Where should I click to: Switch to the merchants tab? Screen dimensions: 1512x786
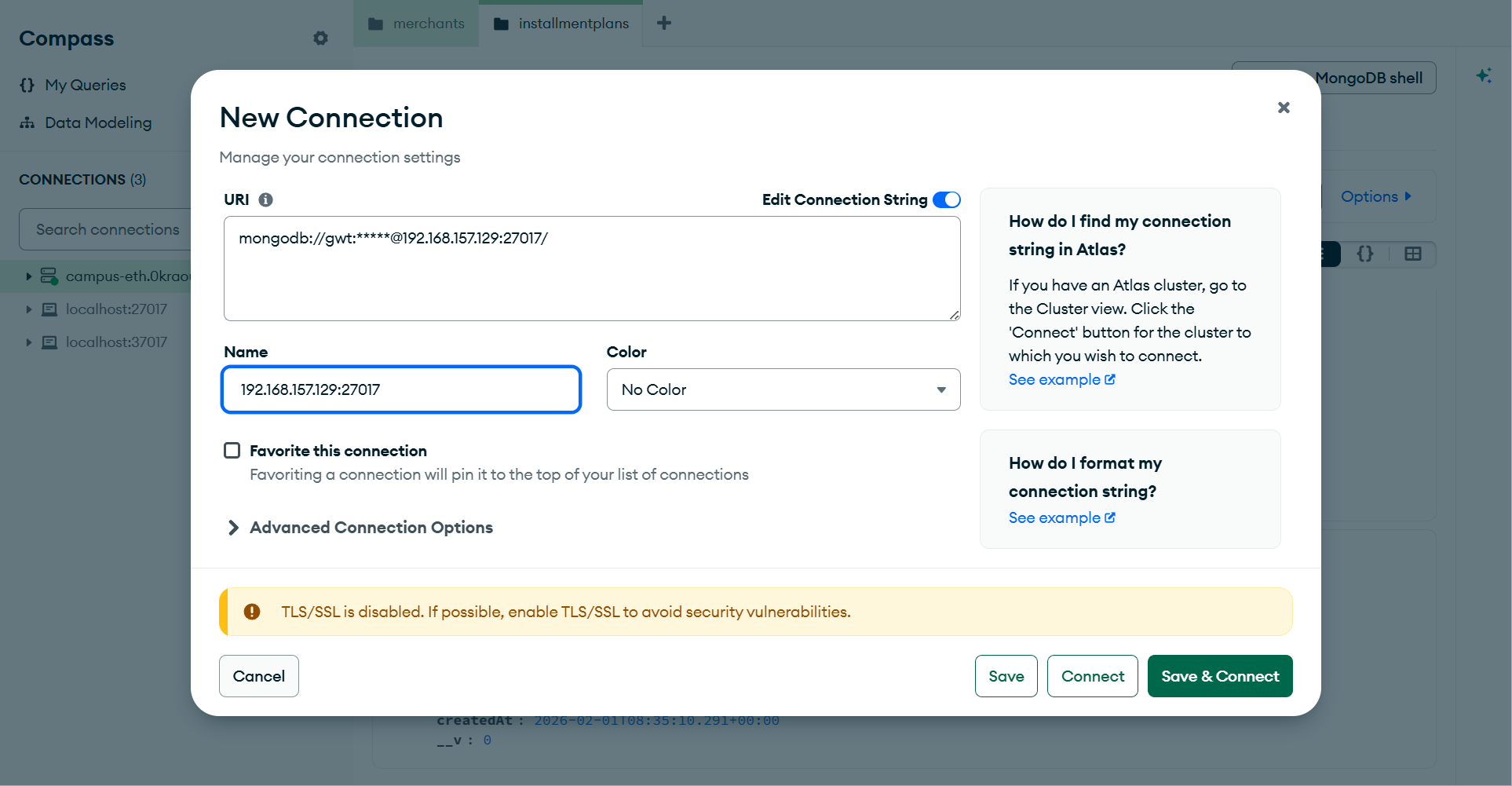coord(416,24)
